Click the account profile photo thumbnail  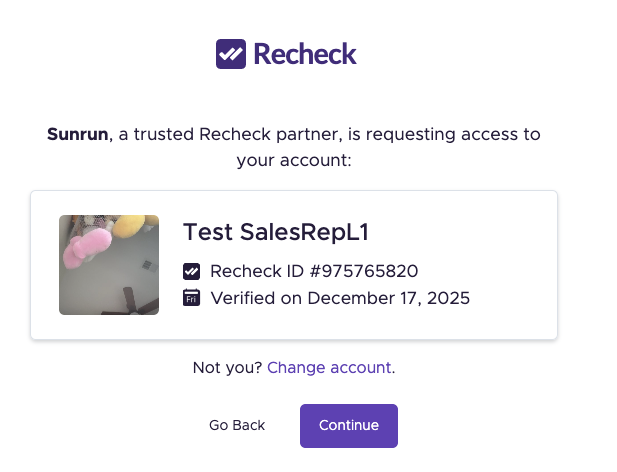click(109, 265)
